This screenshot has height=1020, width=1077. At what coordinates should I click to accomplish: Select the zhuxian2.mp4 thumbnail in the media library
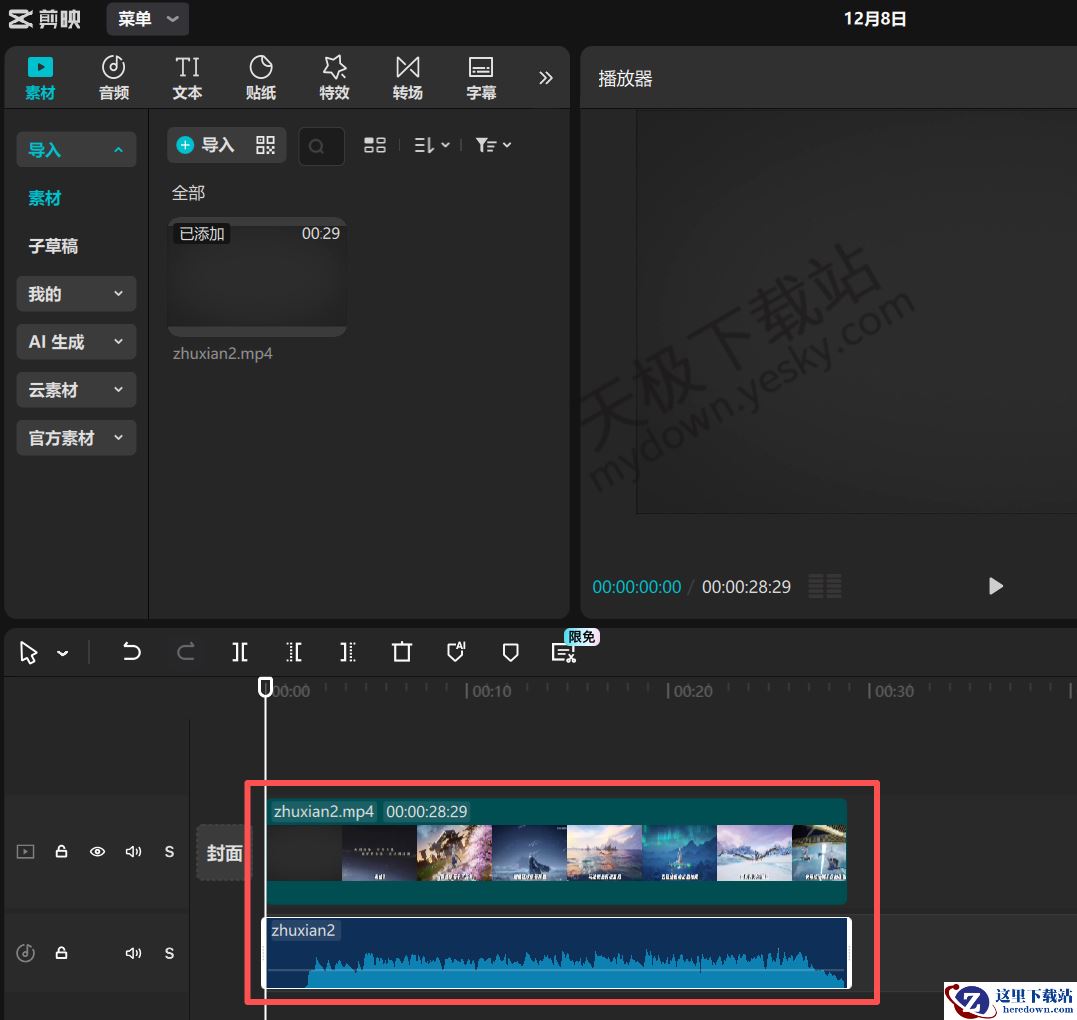[x=257, y=277]
